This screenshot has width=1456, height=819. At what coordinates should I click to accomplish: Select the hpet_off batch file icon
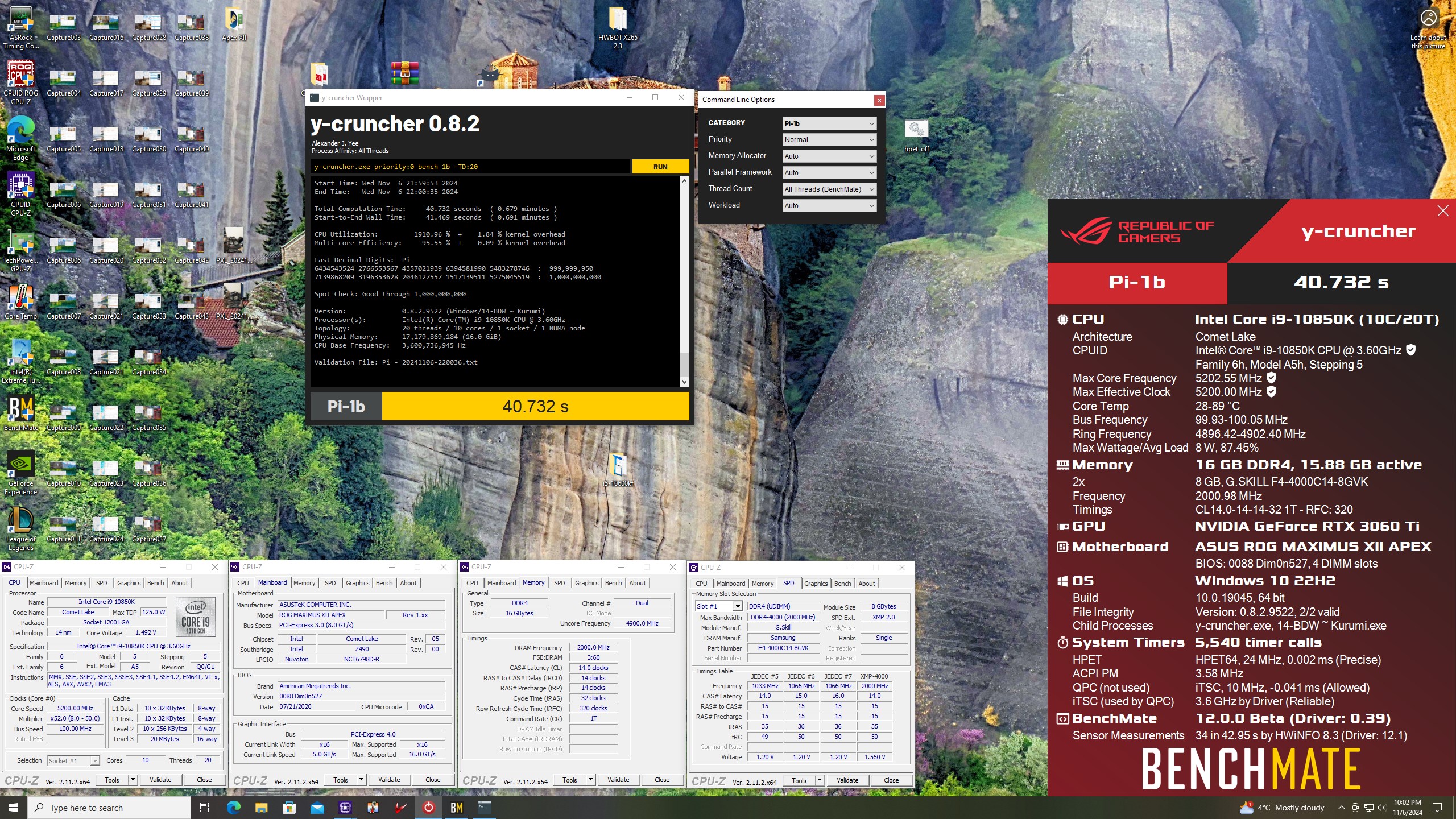tap(917, 136)
